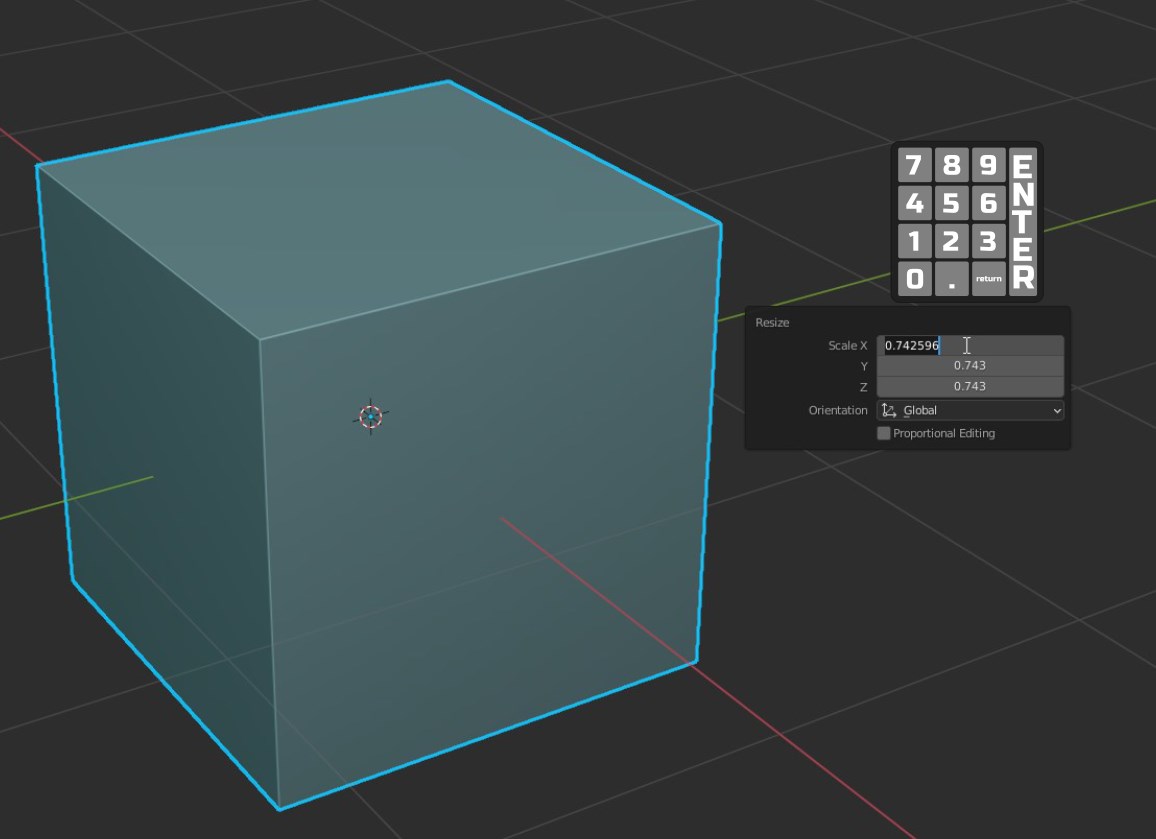The image size is (1156, 839).
Task: Click the chevron arrow of the Orientation dropdown
Action: tap(1056, 411)
